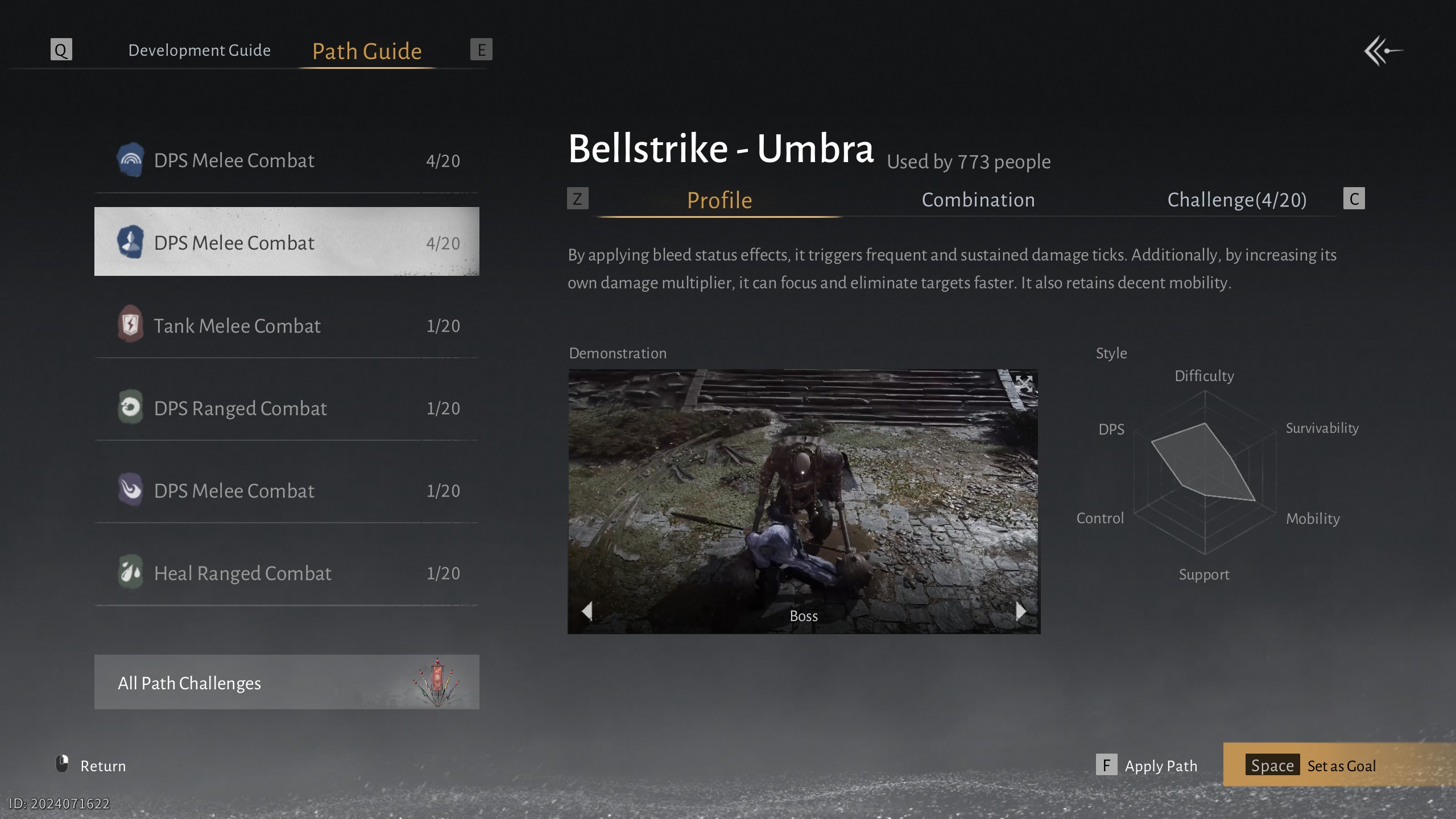Click the Q key shortcut icon
Viewport: 1456px width, 819px height.
tap(61, 49)
